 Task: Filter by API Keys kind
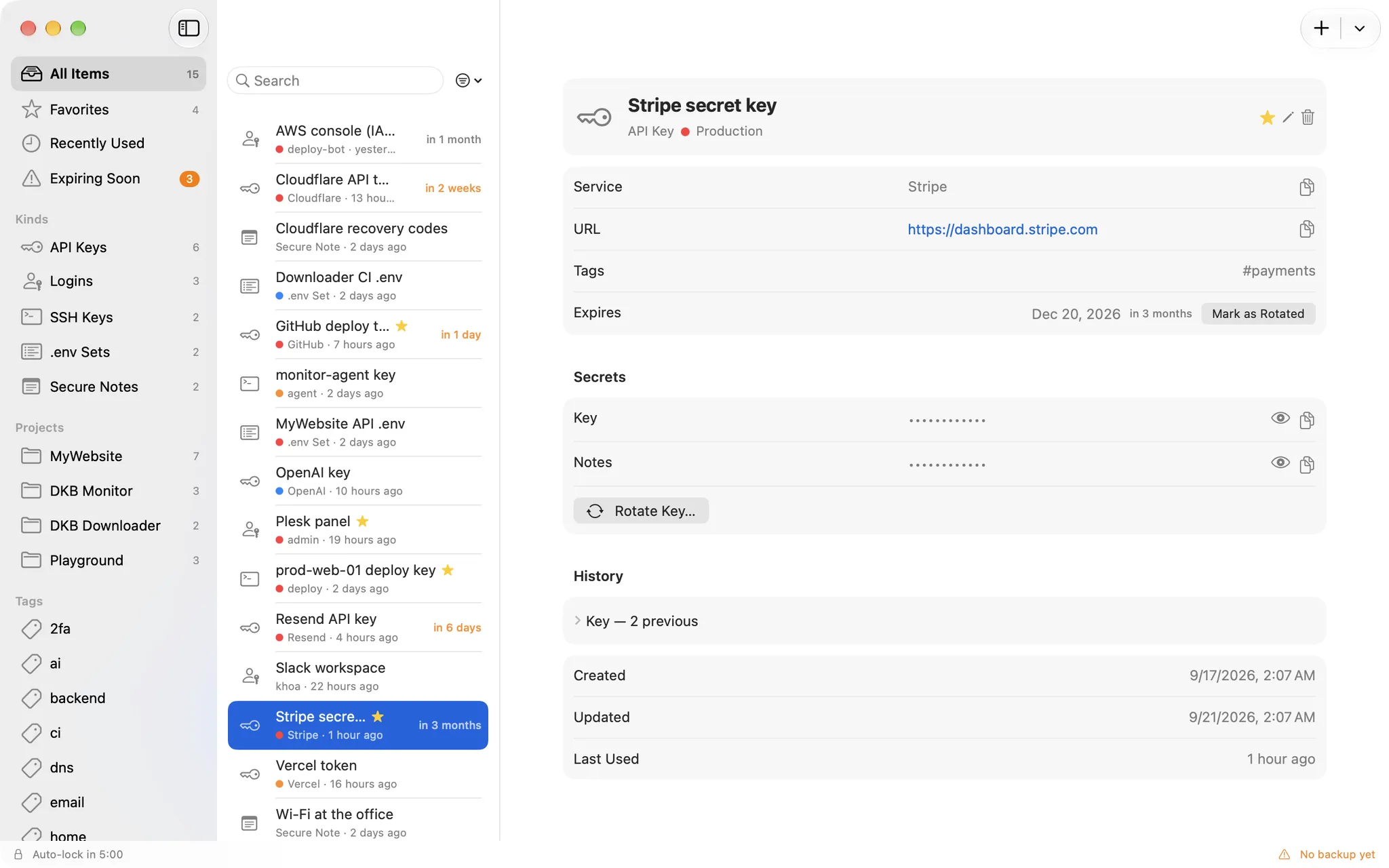[x=109, y=247]
